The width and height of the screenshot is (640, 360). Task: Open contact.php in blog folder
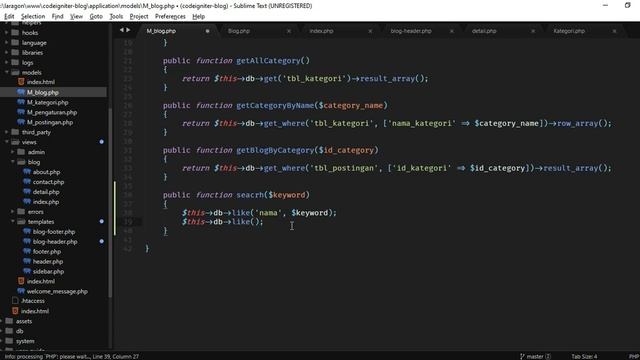coord(48,182)
